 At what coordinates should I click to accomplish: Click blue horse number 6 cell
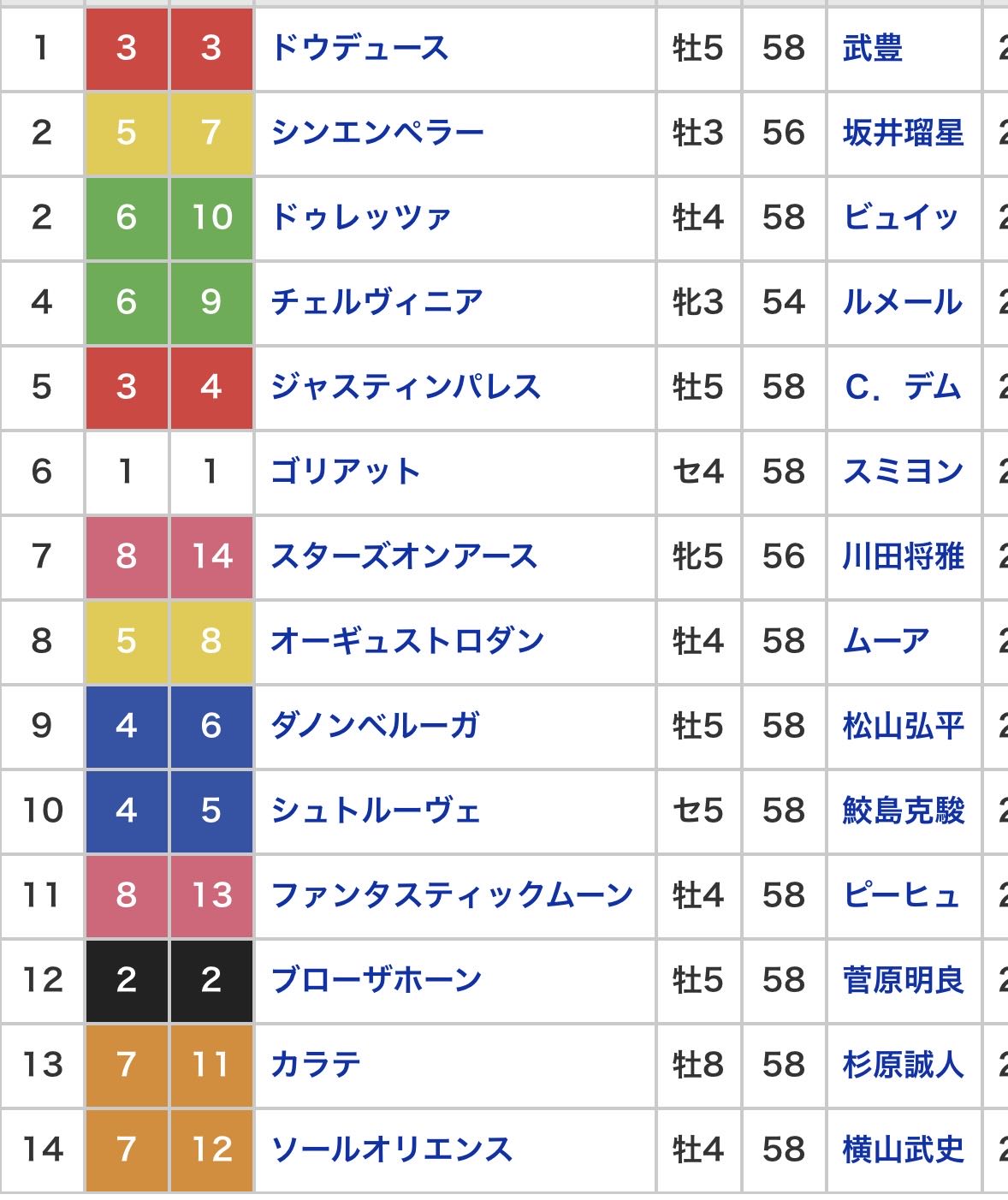click(x=211, y=726)
